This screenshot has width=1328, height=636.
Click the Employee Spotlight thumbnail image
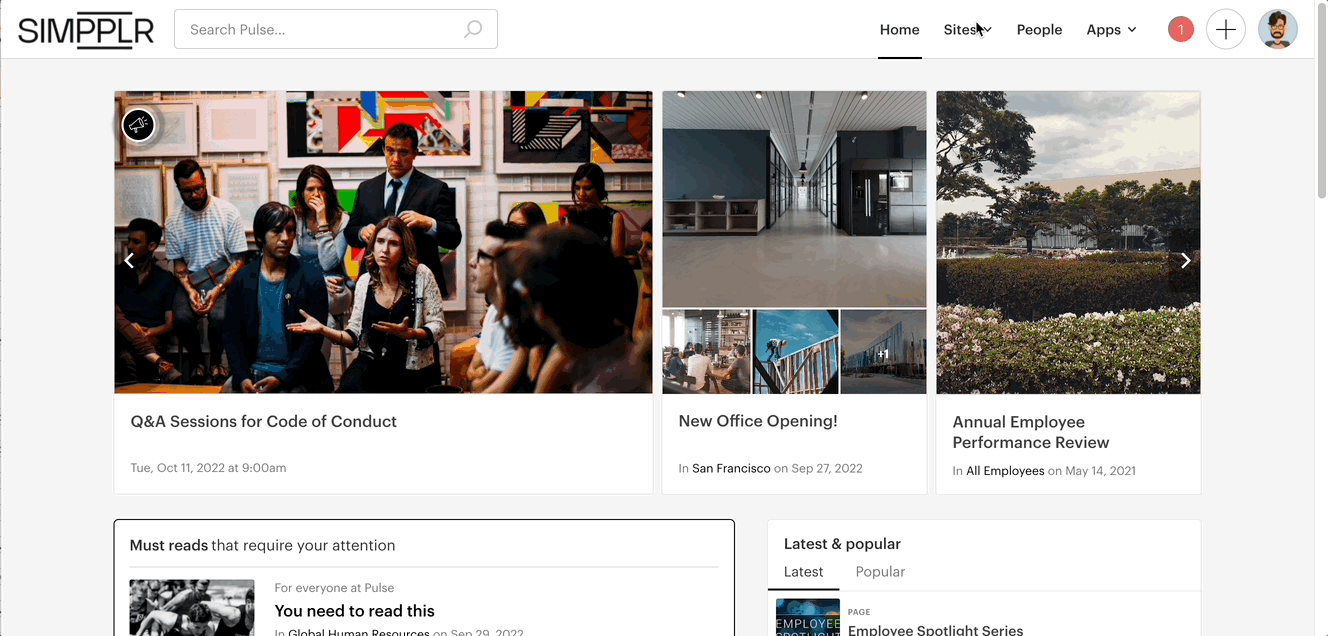click(808, 618)
